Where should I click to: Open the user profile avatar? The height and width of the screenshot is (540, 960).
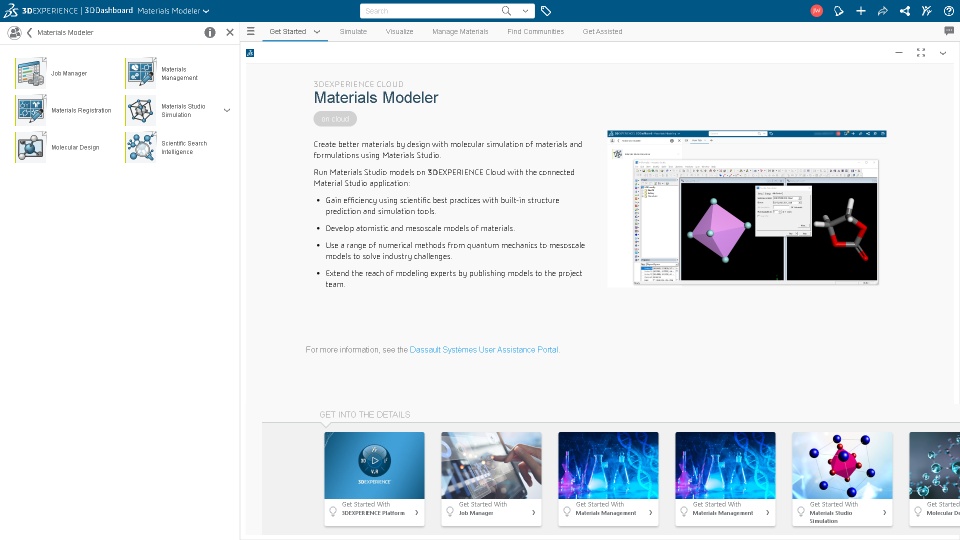[x=817, y=10]
